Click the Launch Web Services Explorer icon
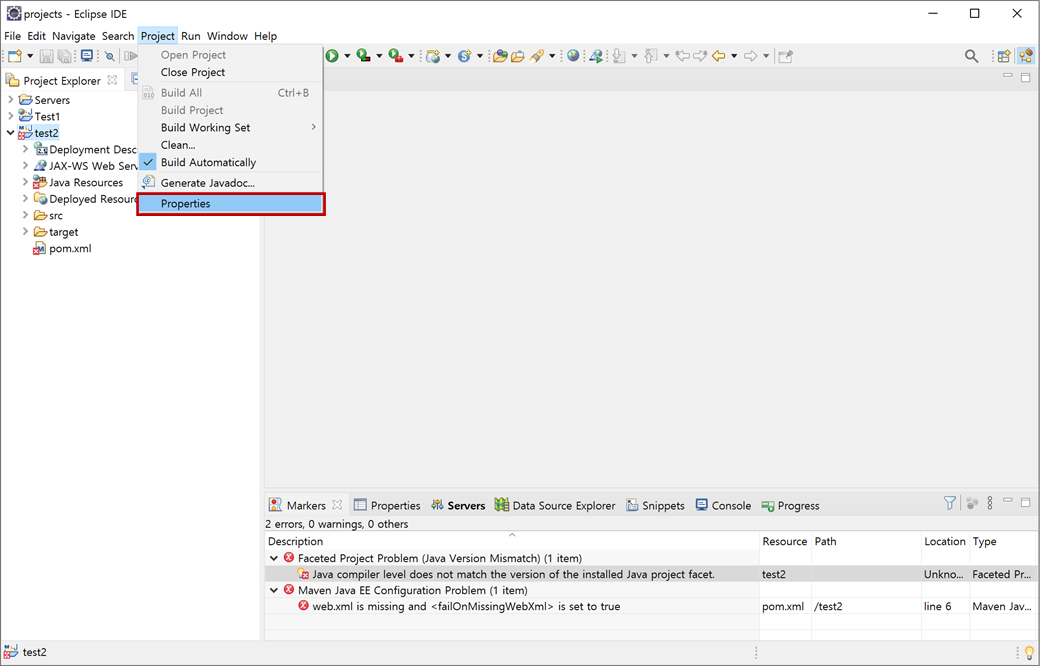The height and width of the screenshot is (666, 1040). click(x=596, y=56)
